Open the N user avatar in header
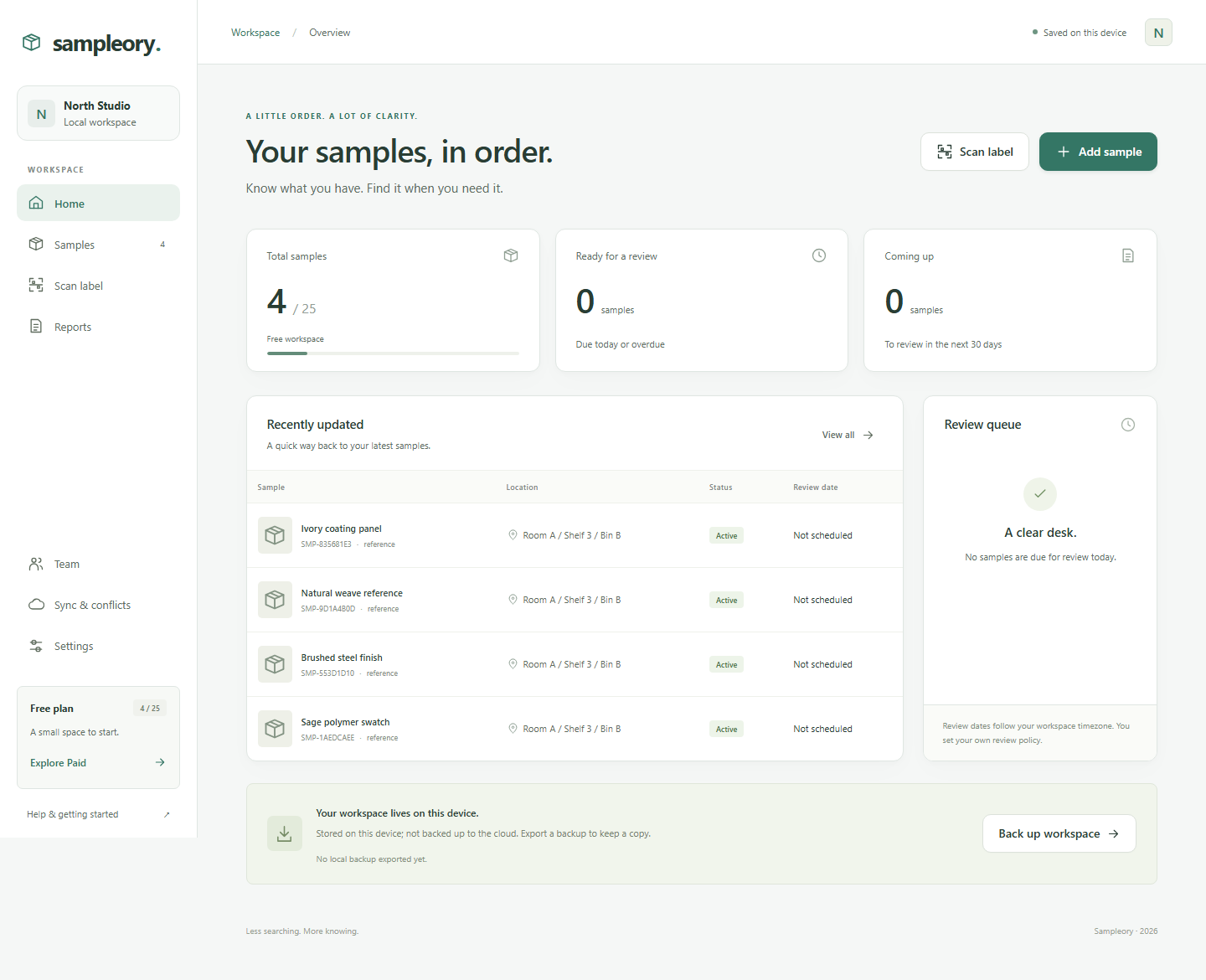This screenshot has width=1206, height=980. tap(1158, 33)
